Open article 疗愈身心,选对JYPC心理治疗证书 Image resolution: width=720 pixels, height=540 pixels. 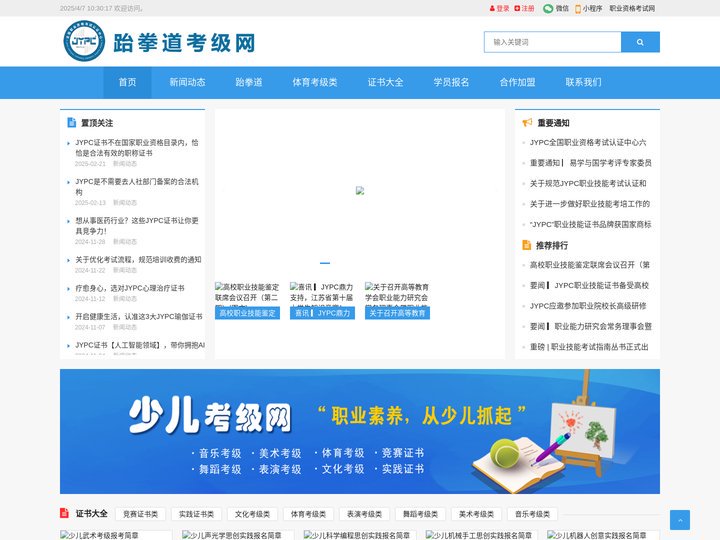point(130,288)
